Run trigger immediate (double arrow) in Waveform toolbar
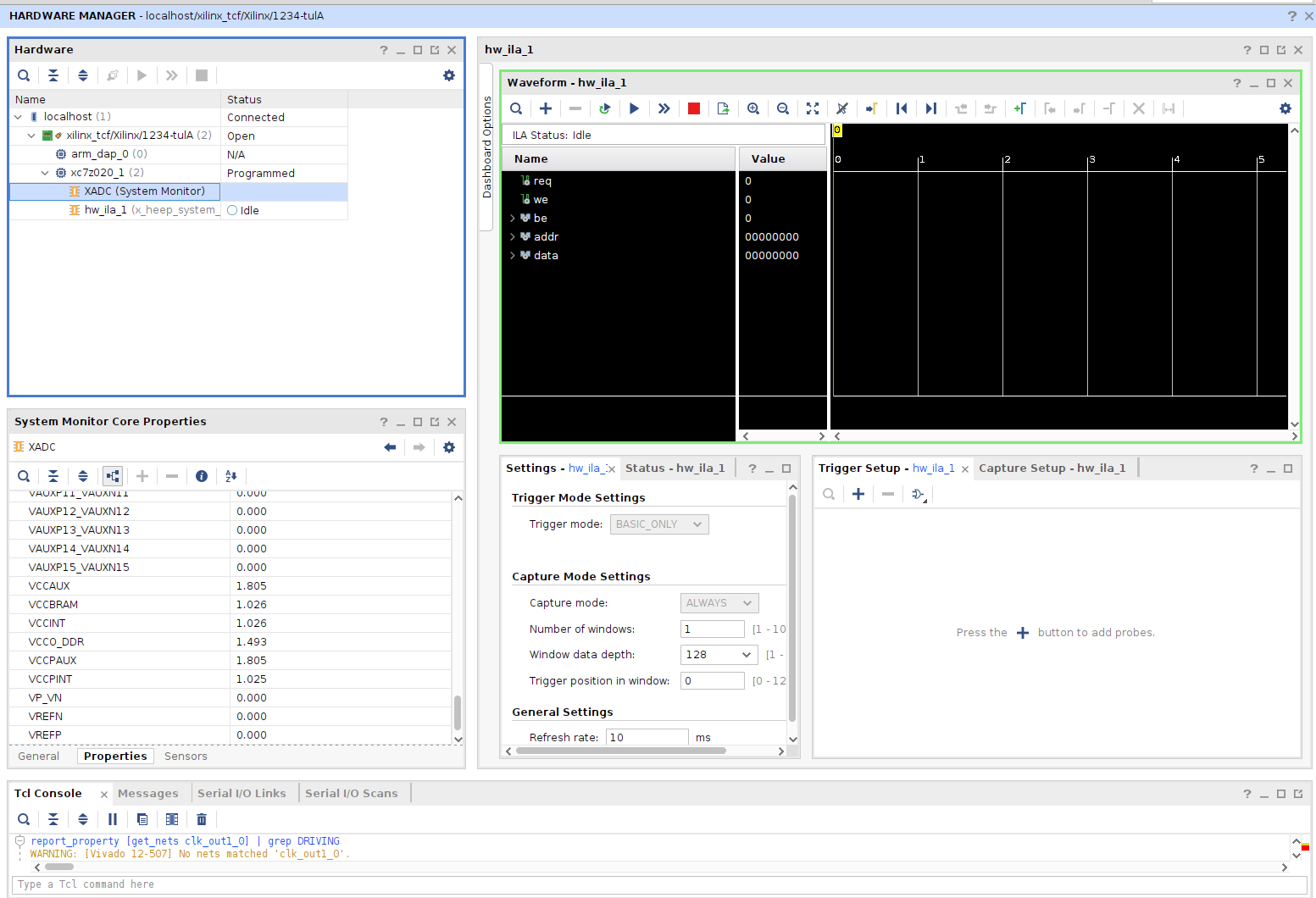 point(664,108)
